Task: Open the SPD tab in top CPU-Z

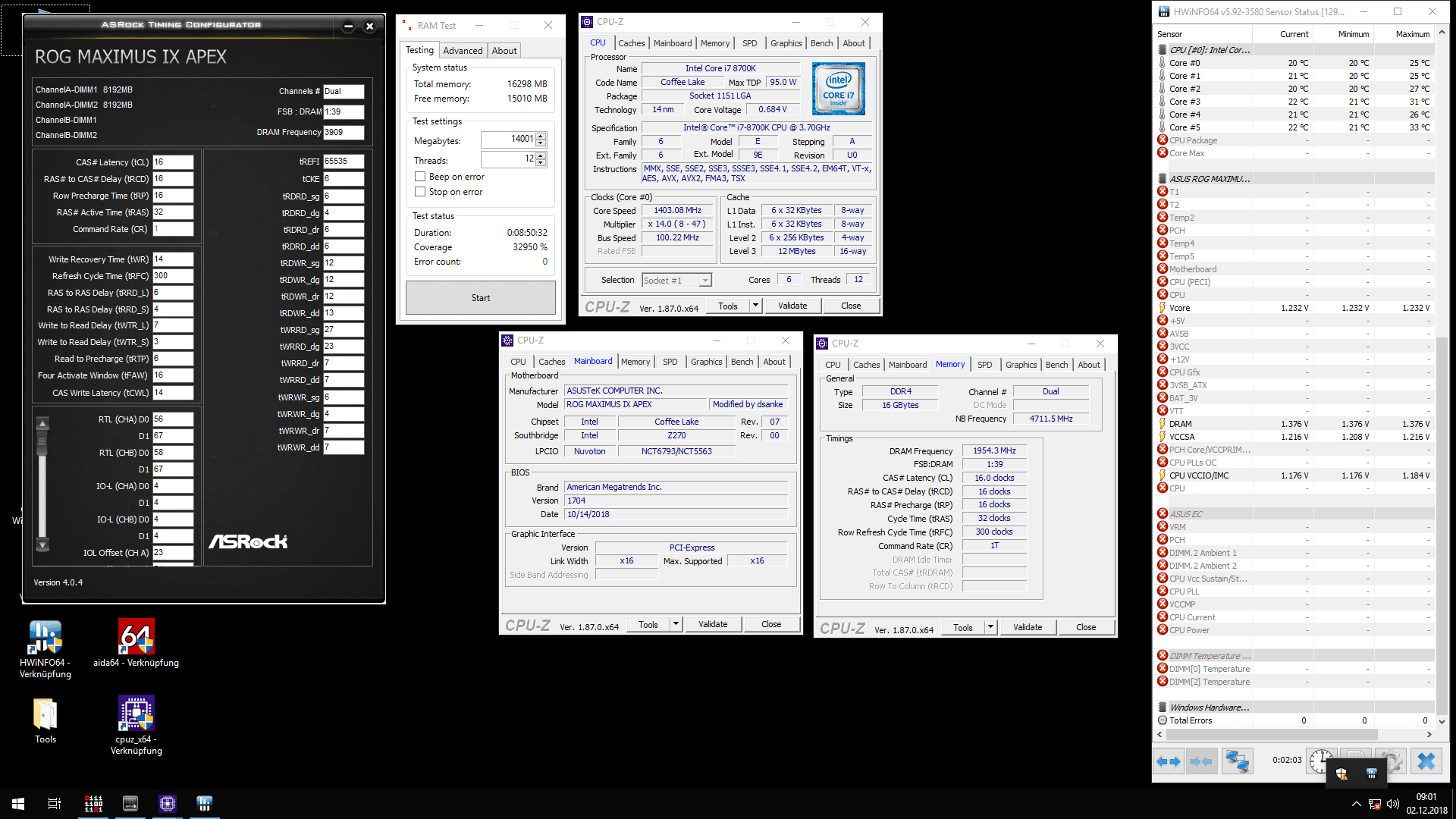Action: click(749, 43)
